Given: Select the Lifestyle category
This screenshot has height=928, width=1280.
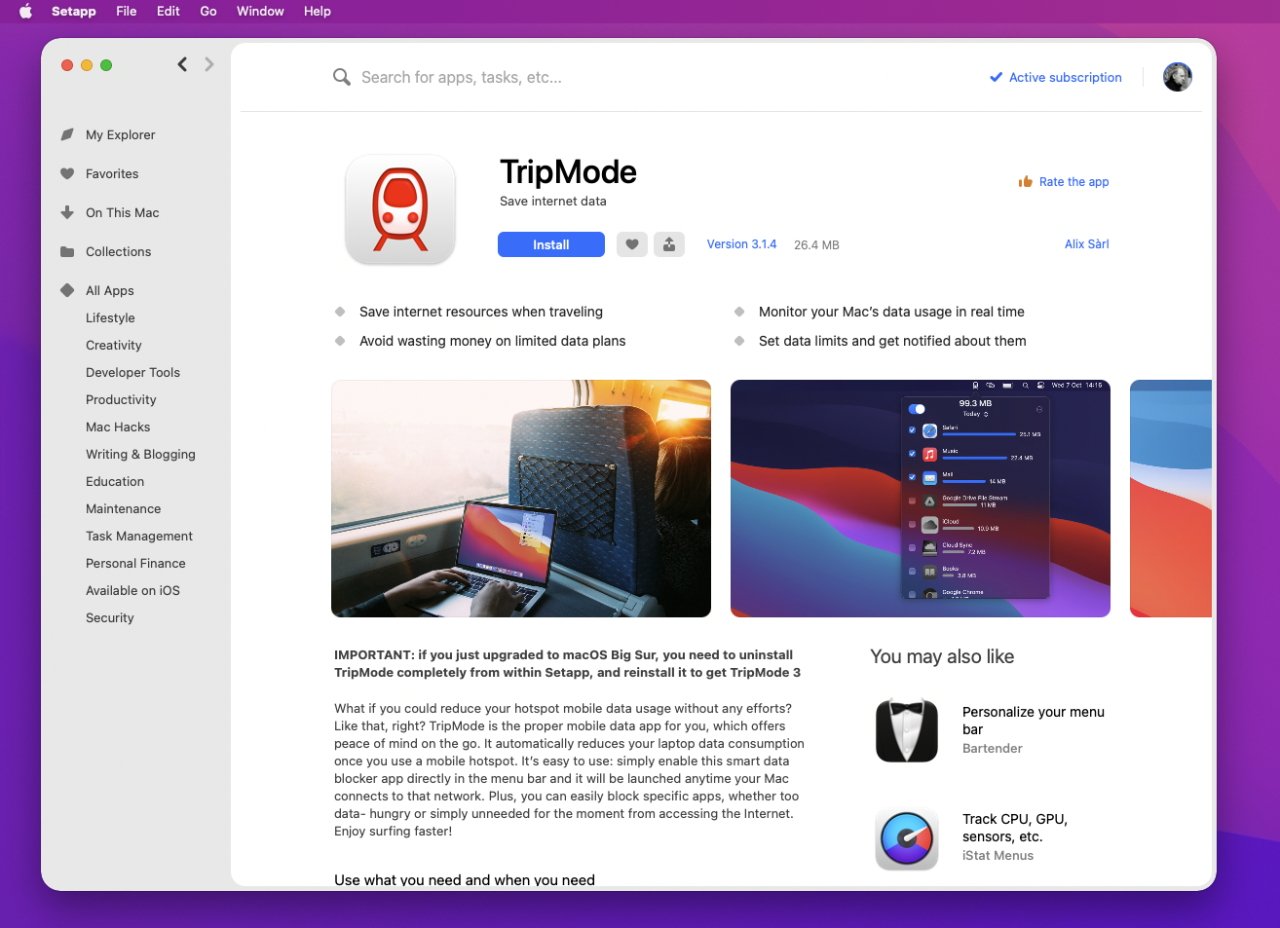Looking at the screenshot, I should click(110, 318).
